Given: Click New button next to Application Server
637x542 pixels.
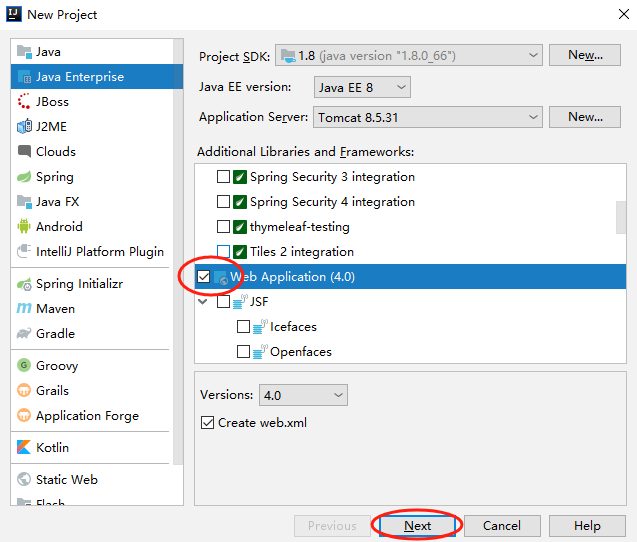Looking at the screenshot, I should pyautogui.click(x=585, y=117).
